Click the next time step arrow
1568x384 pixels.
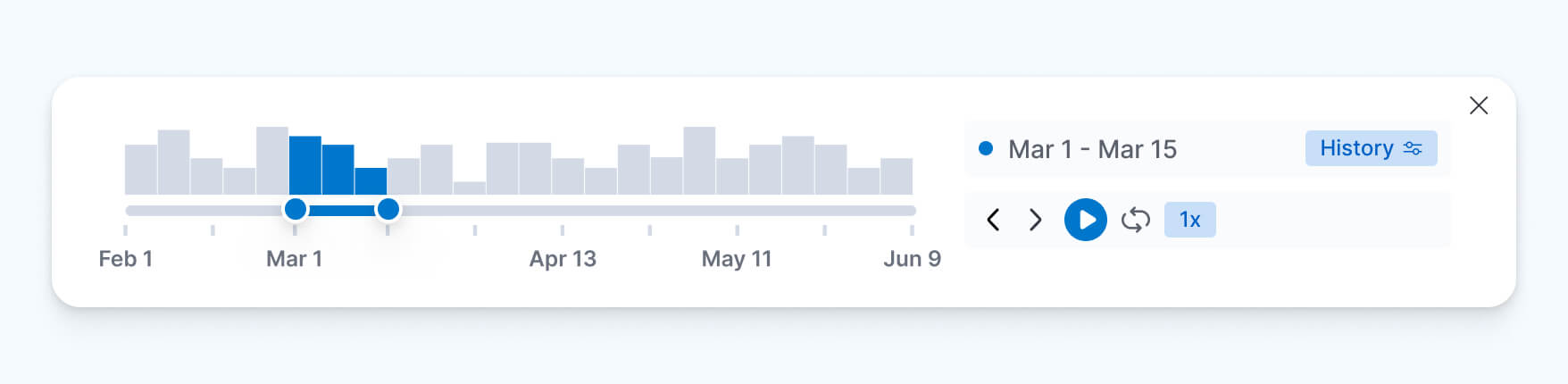coord(1035,220)
